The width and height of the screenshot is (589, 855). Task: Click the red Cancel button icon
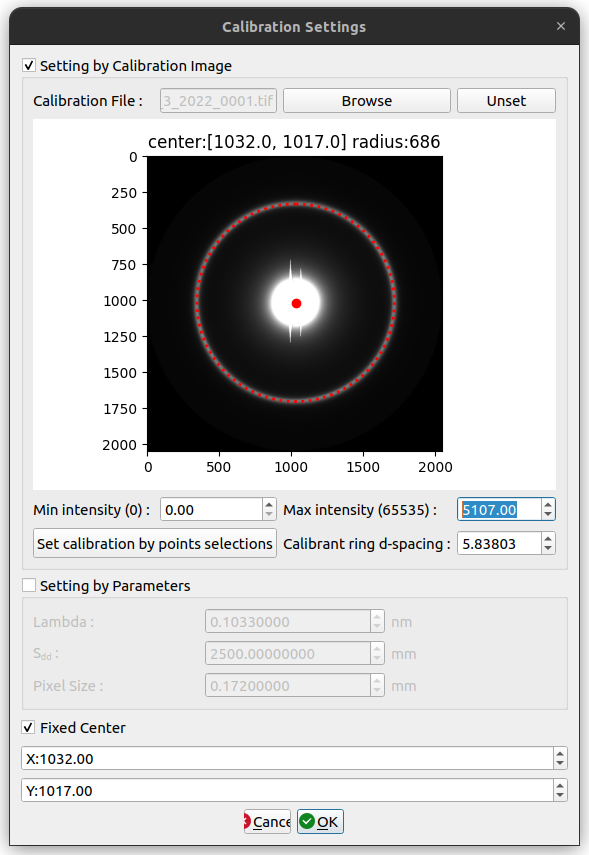(247, 821)
